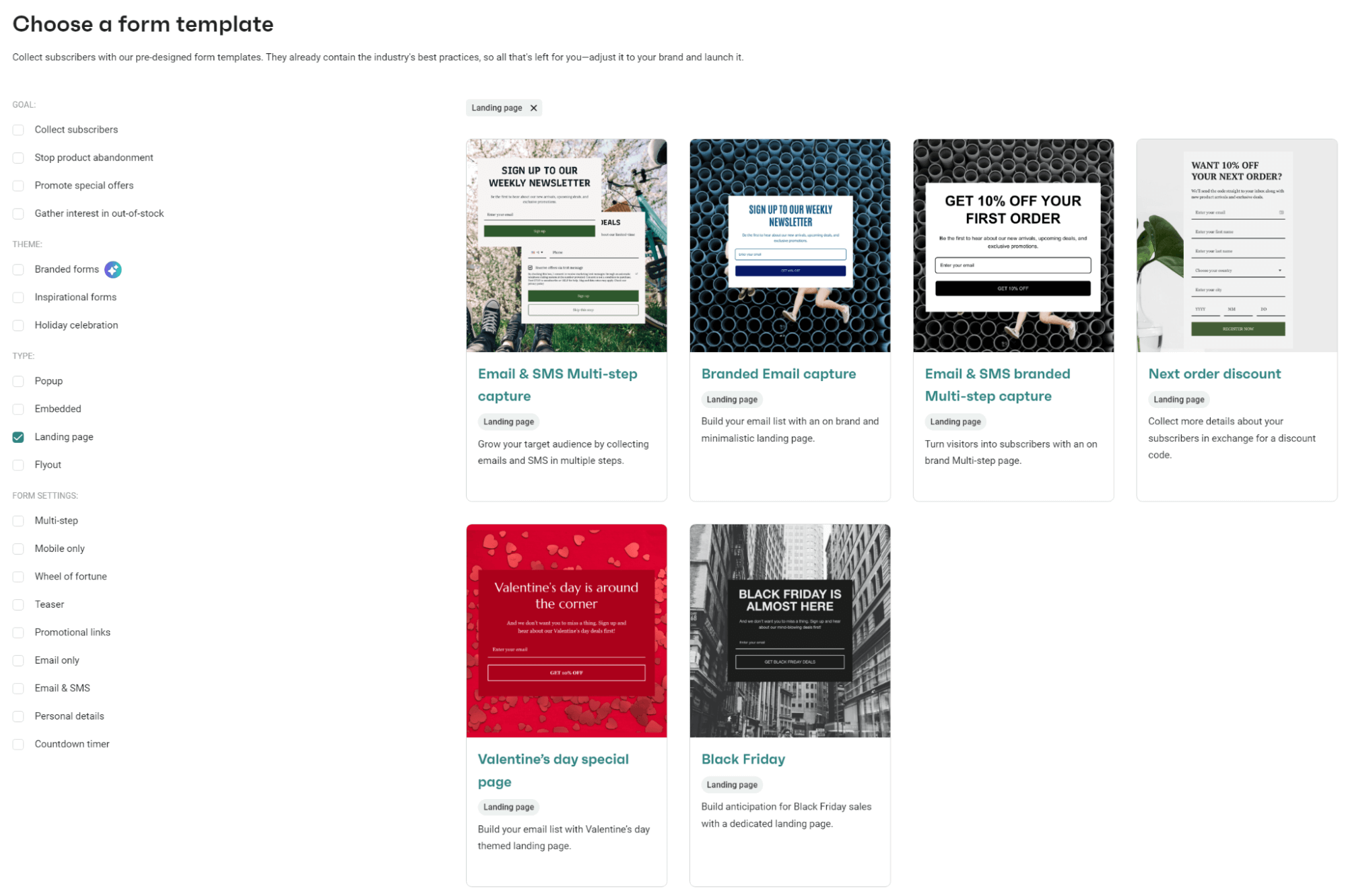This screenshot has height=896, width=1346.
Task: Check Gather interest in out-of-stock
Action: pyautogui.click(x=18, y=213)
